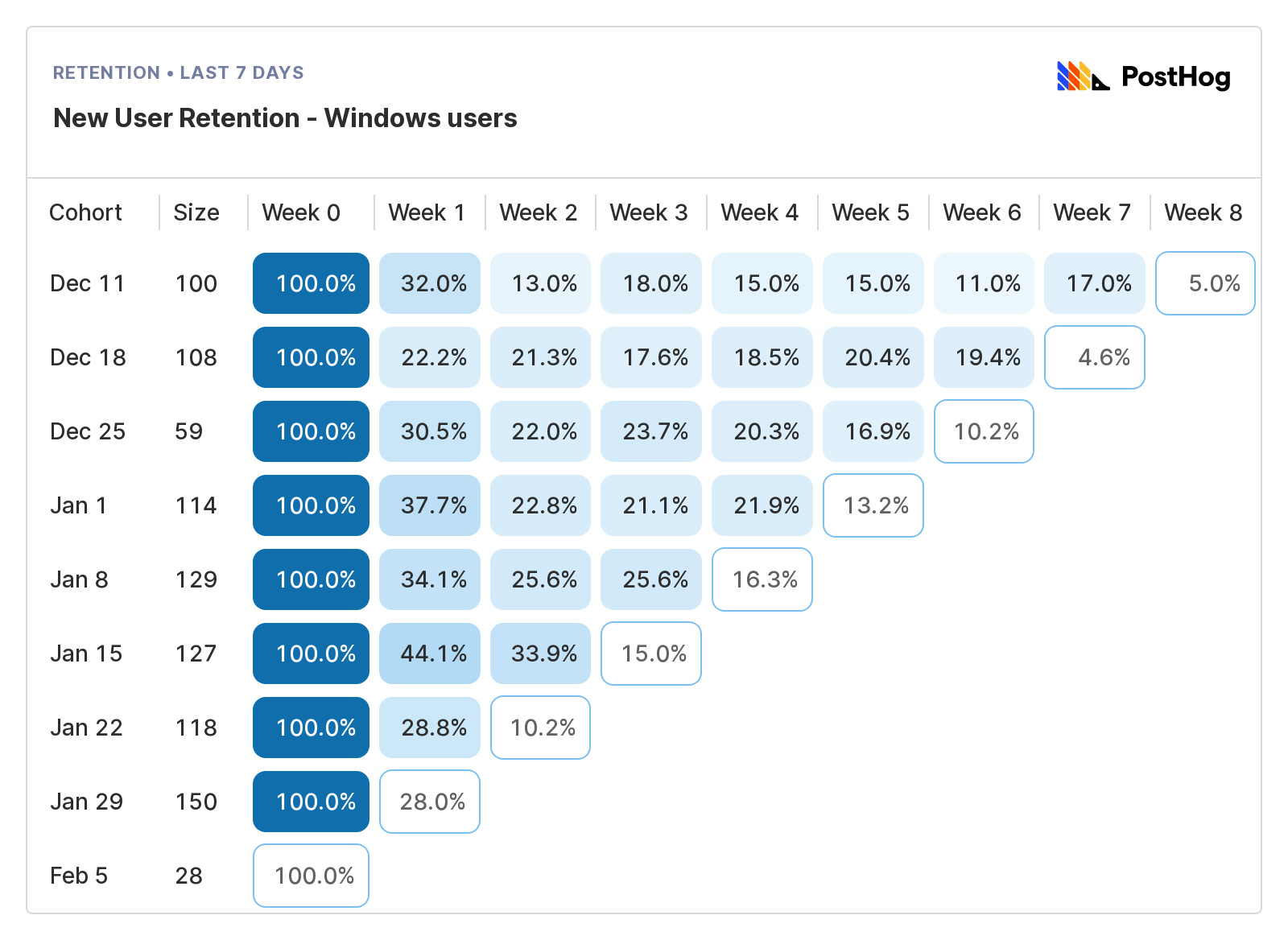Select the Week 8 column header
The image size is (1288, 940).
click(x=1203, y=212)
